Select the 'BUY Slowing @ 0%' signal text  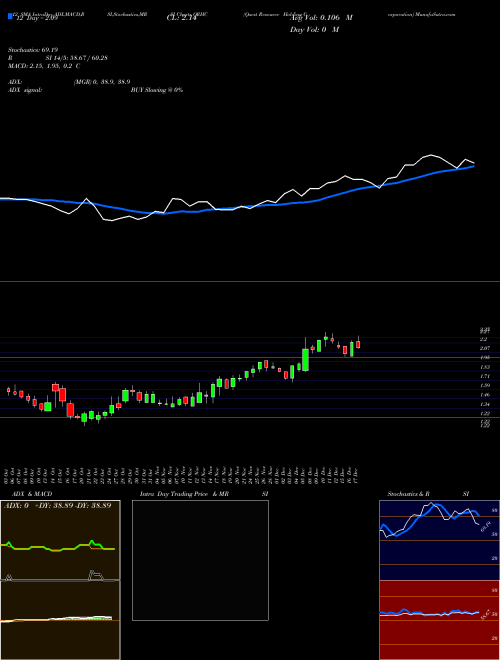[157, 90]
